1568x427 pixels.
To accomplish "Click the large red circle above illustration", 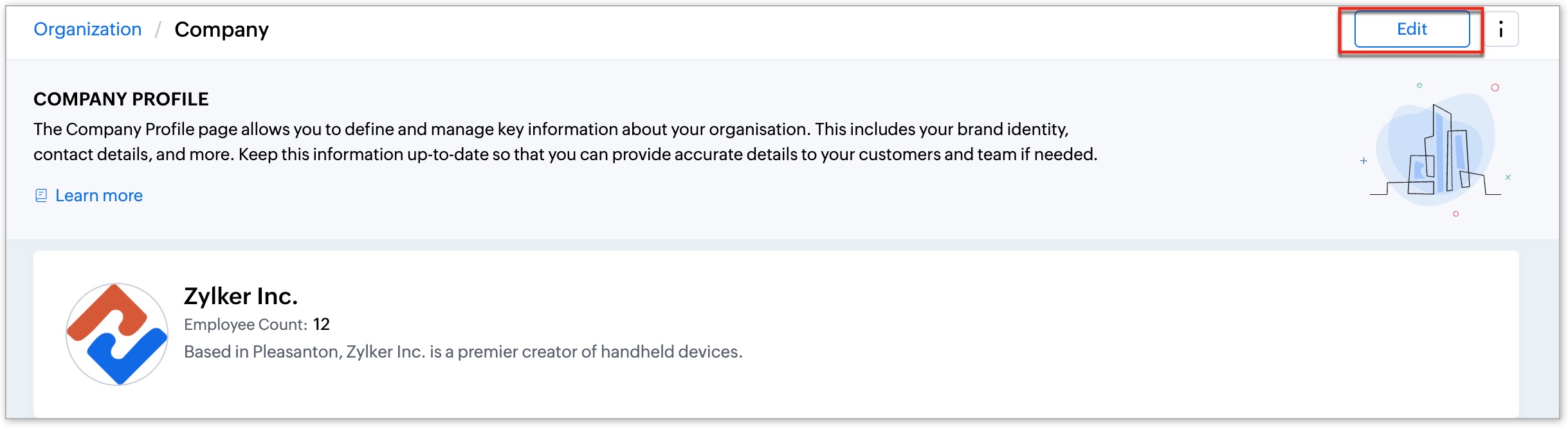I will point(1495,87).
